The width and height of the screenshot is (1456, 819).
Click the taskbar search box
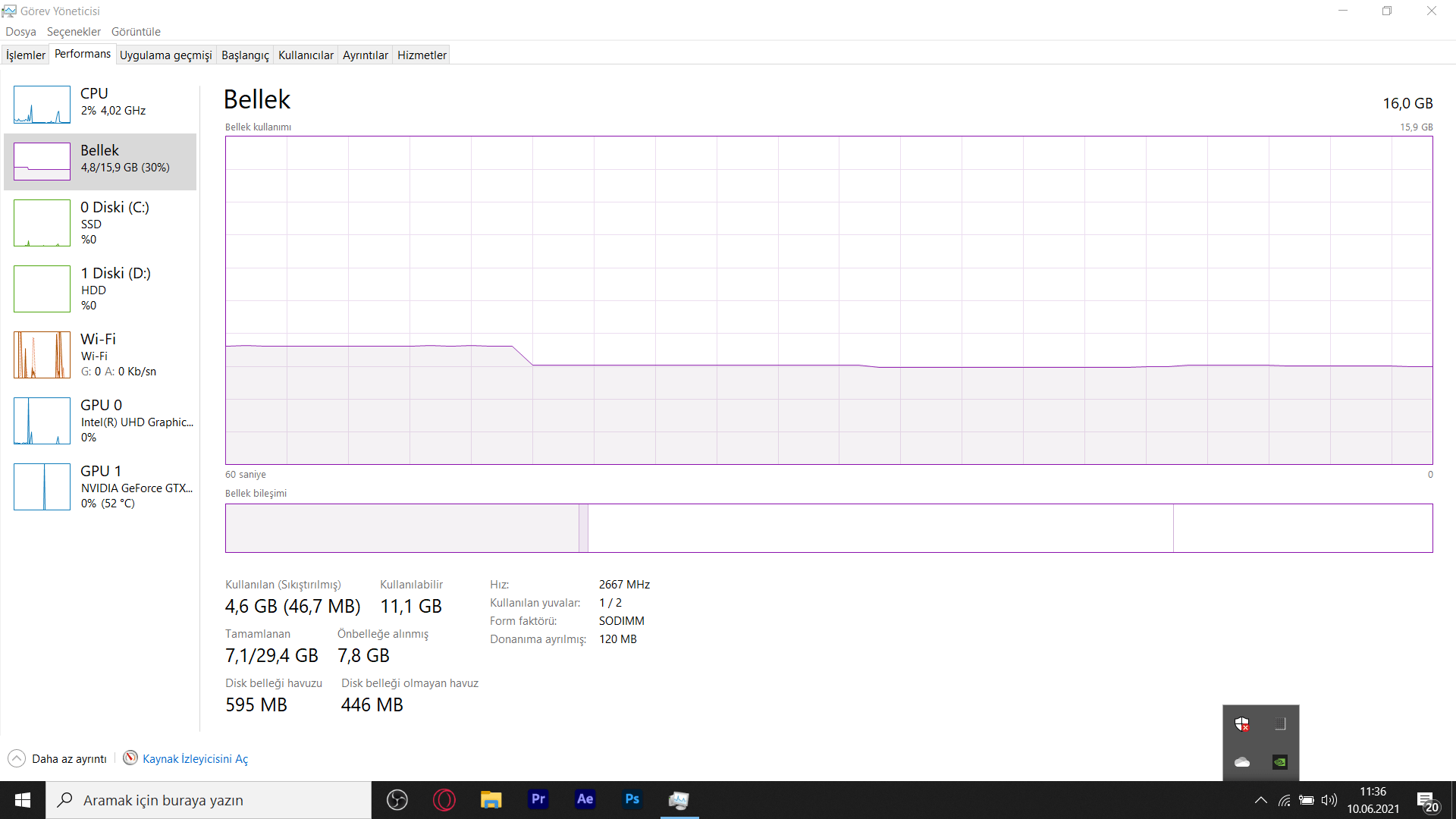[x=209, y=800]
